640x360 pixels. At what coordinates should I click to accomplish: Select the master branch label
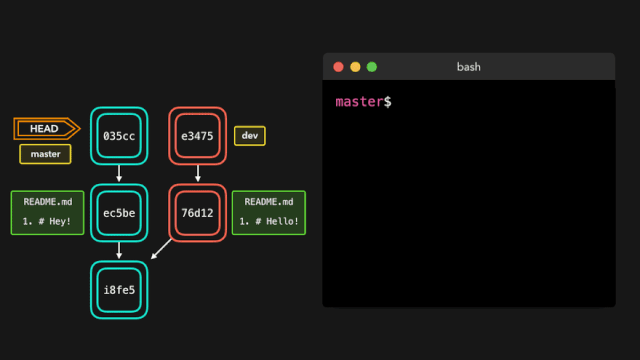pyautogui.click(x=45, y=154)
